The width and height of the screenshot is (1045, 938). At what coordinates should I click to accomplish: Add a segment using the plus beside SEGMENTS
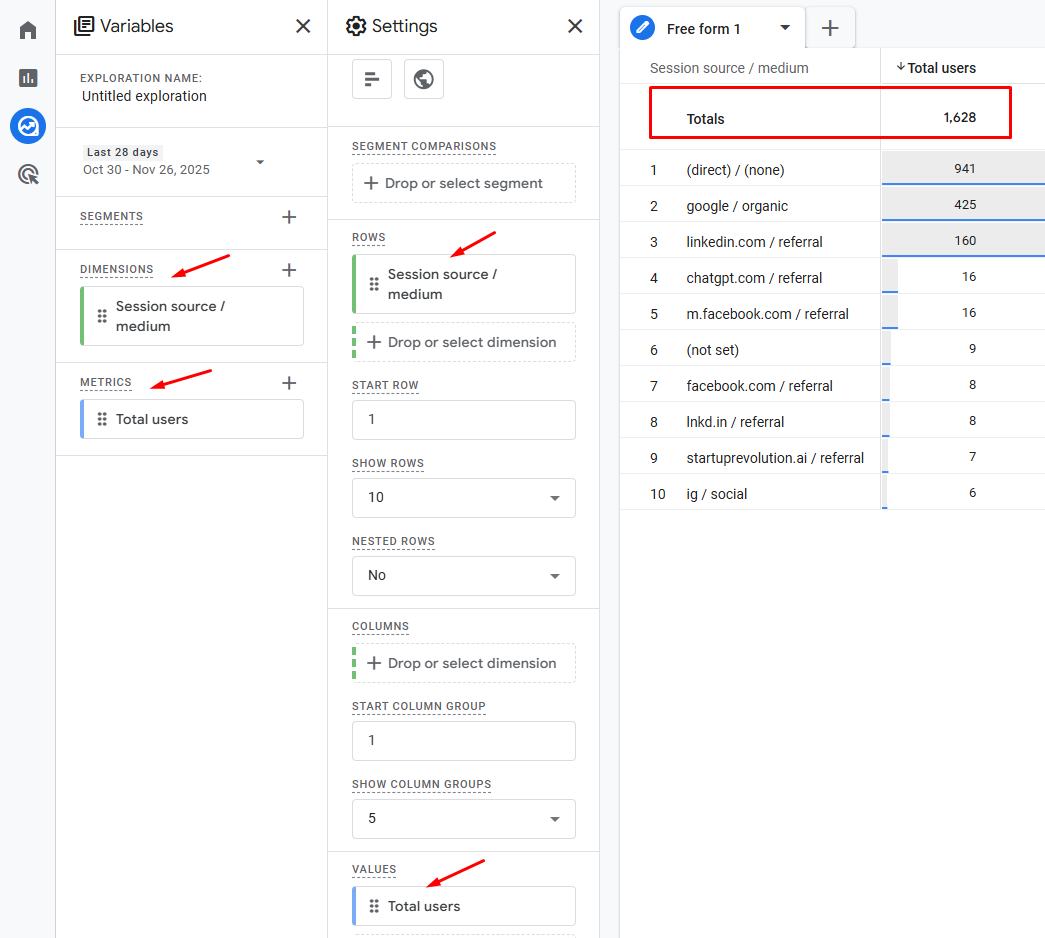(289, 216)
